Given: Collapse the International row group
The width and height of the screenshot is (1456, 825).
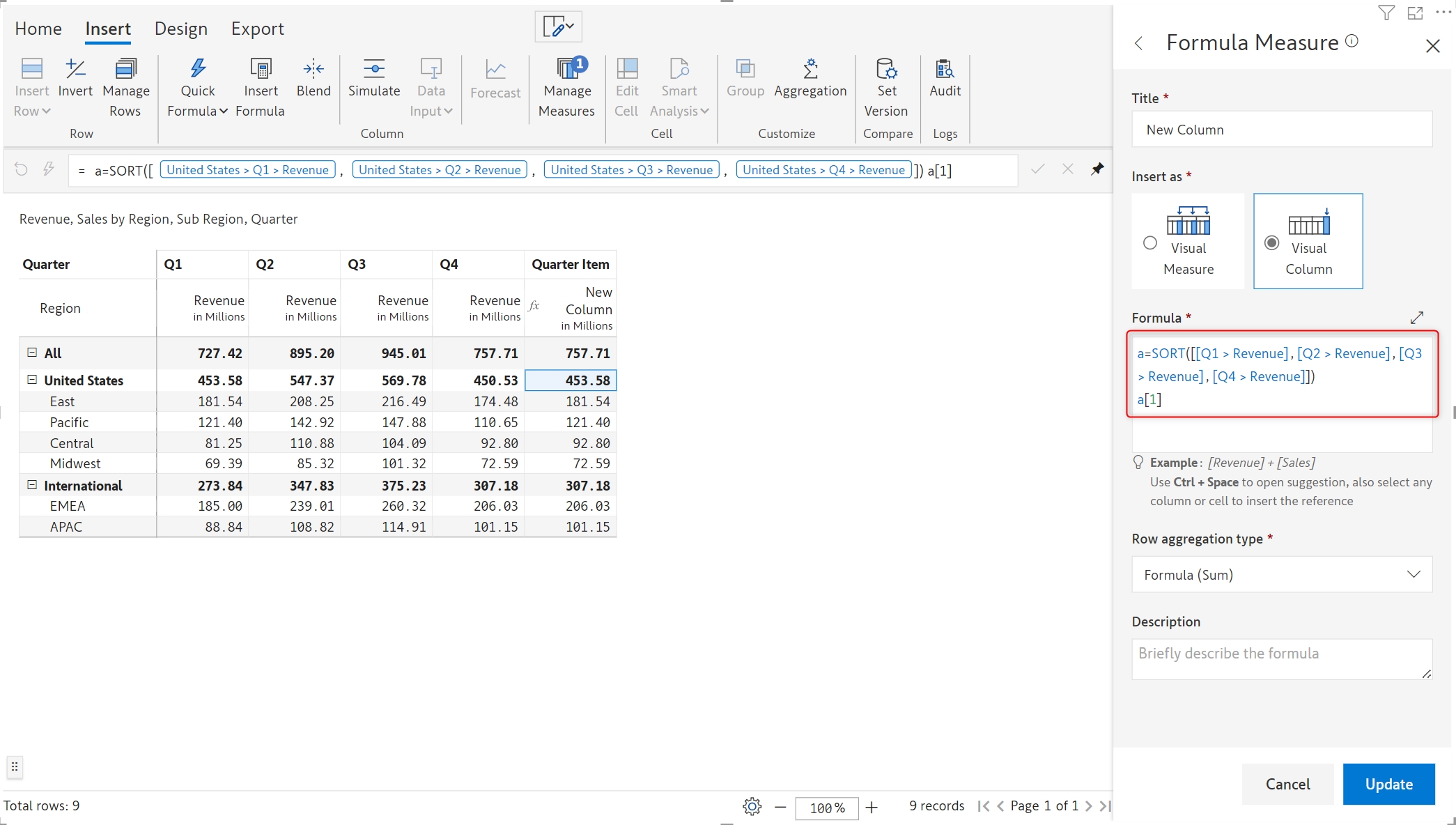Looking at the screenshot, I should [32, 485].
